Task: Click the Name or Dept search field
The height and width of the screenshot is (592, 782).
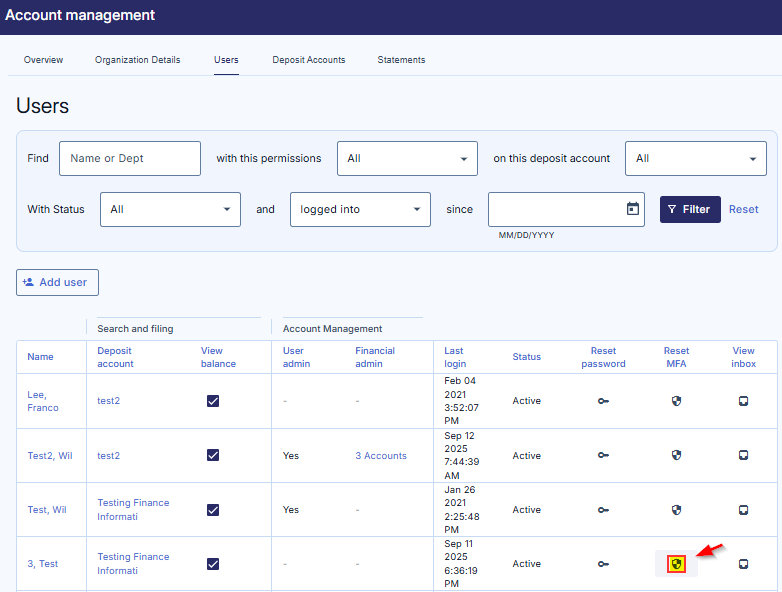Action: coord(130,158)
